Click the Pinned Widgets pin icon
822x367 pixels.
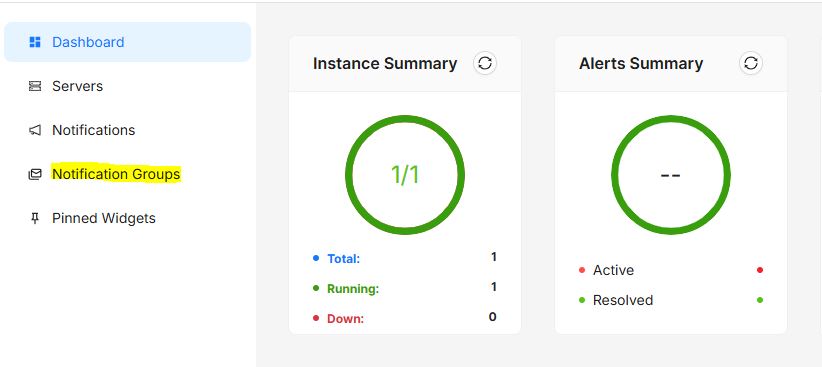[x=35, y=218]
